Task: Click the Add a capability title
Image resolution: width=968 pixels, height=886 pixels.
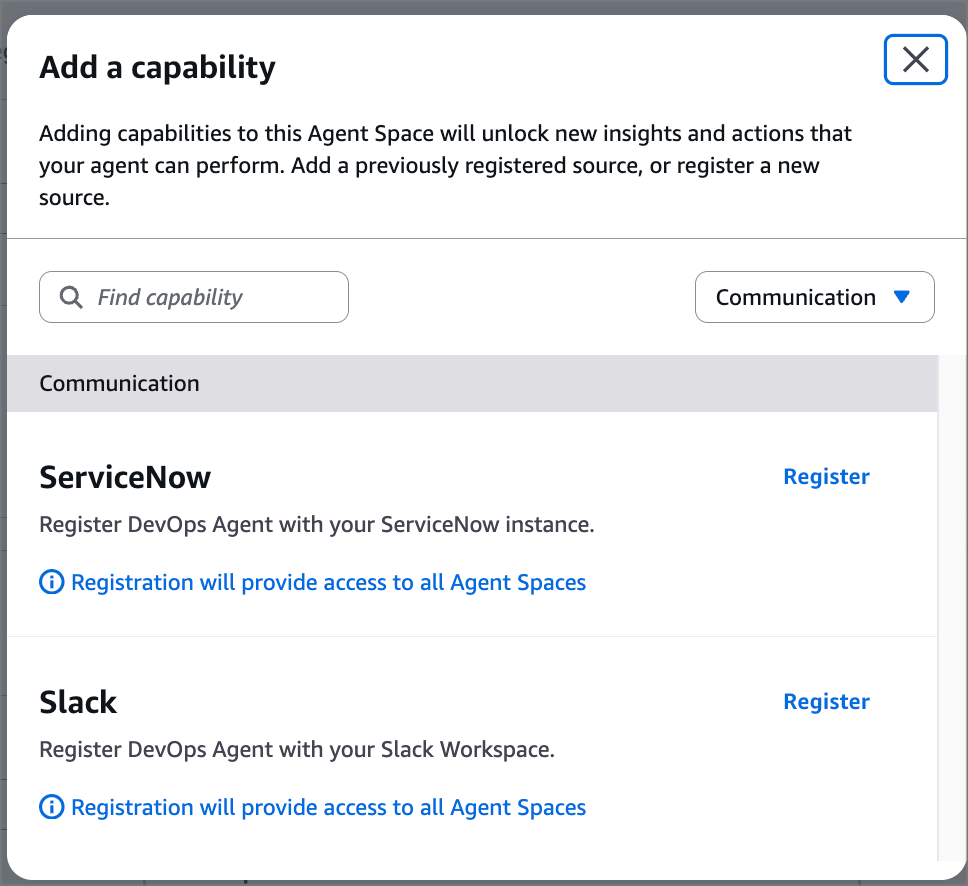Action: 157,68
